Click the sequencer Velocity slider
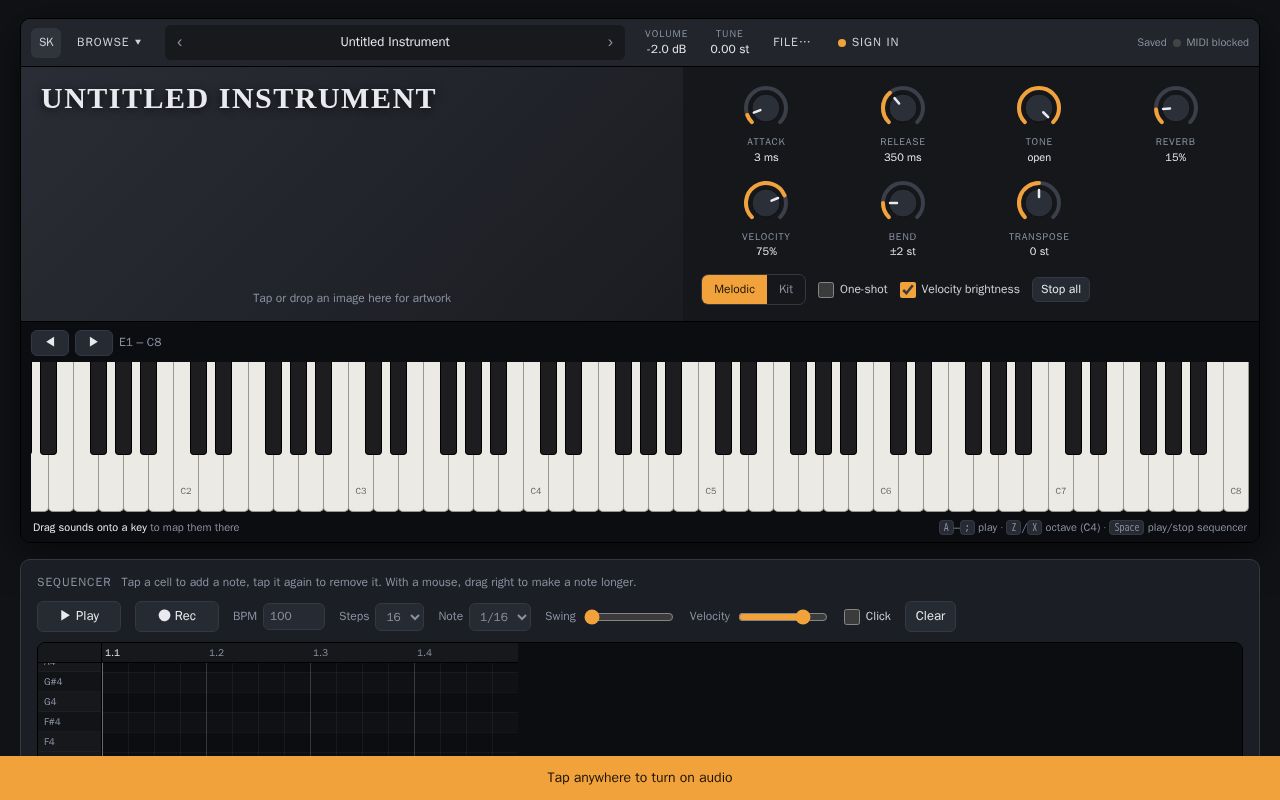Image resolution: width=1280 pixels, height=800 pixels. pos(783,617)
